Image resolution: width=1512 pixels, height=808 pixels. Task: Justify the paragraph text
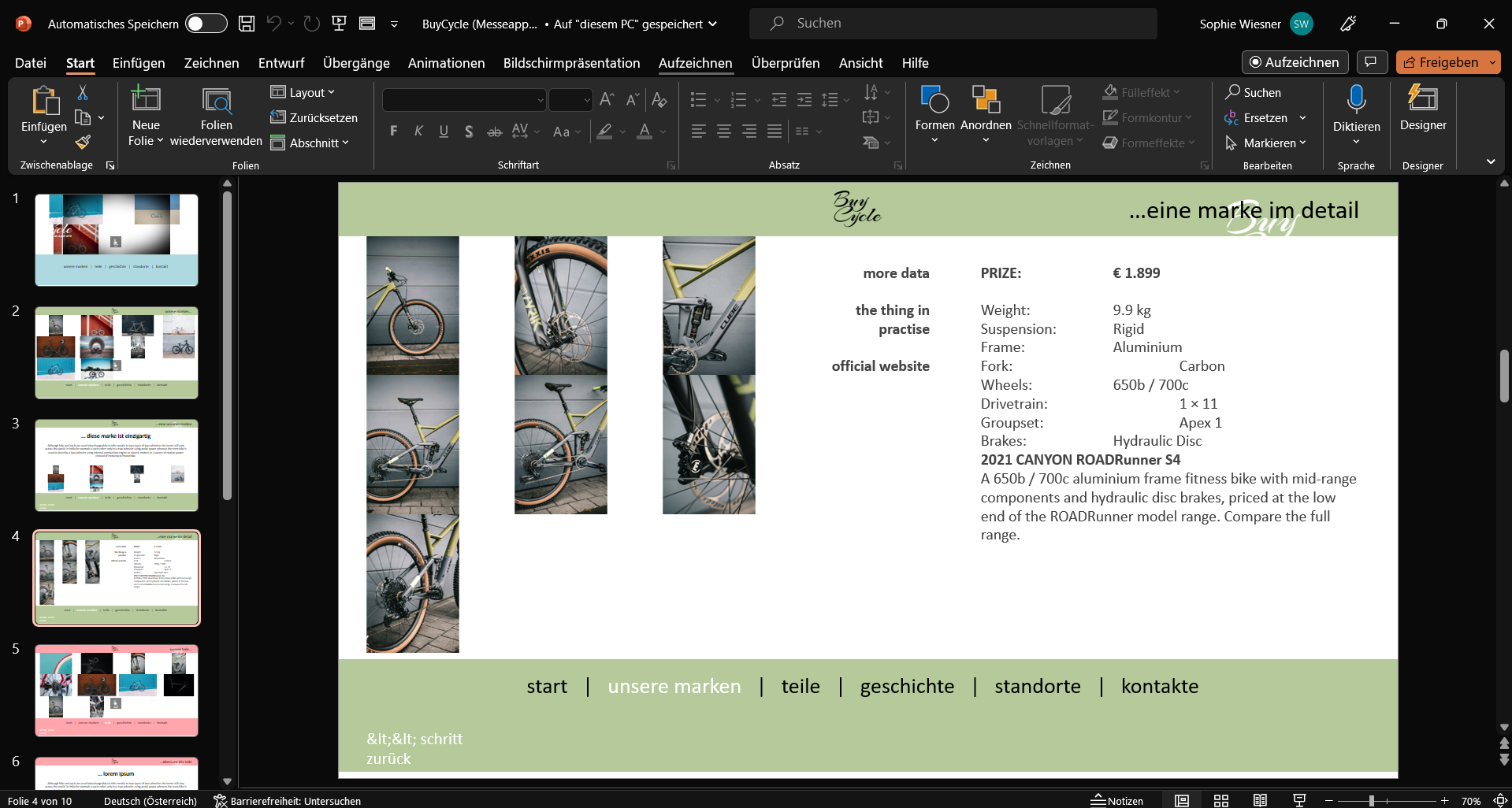coord(775,132)
